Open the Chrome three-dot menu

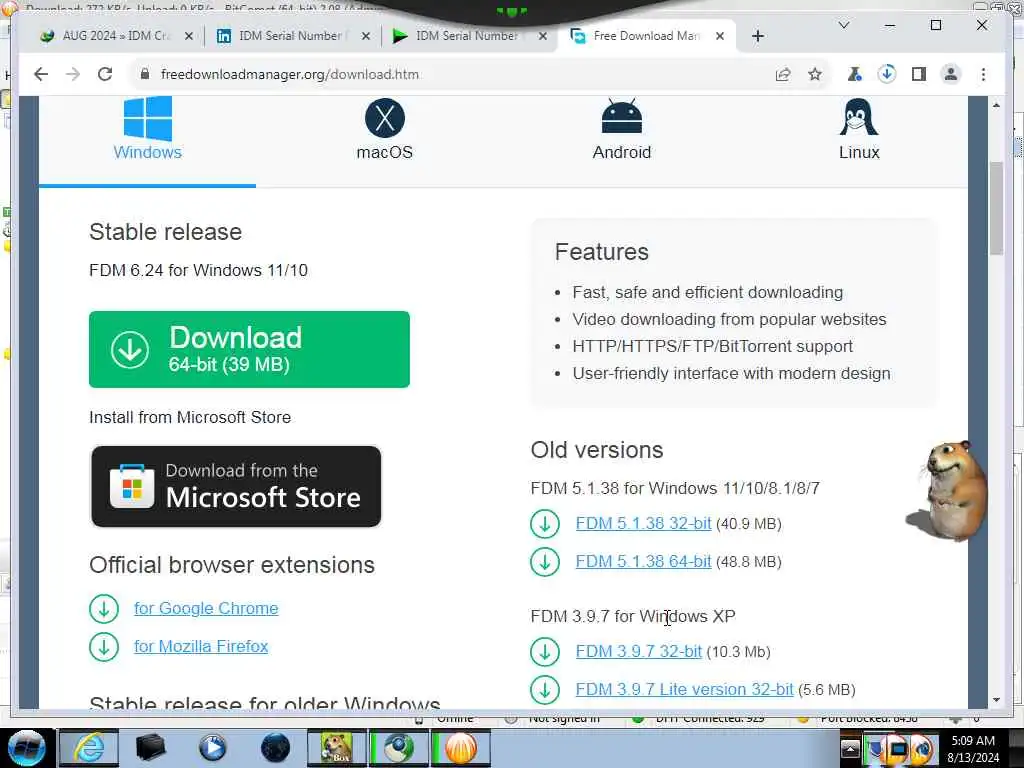point(983,74)
